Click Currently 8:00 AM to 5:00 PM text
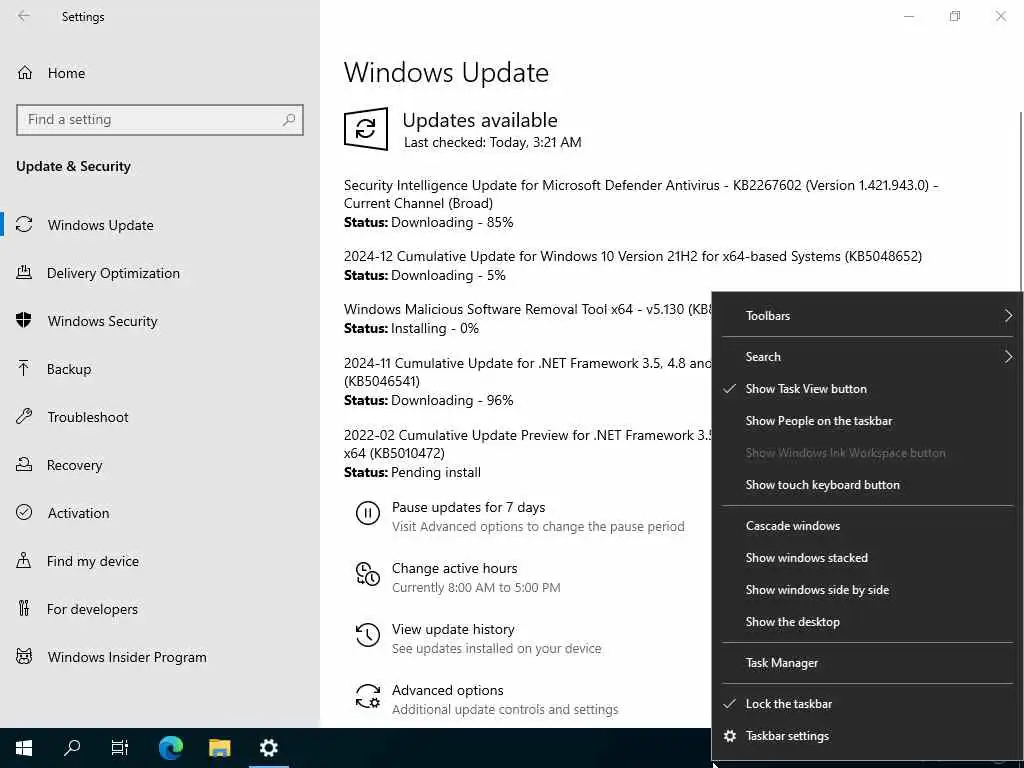This screenshot has height=768, width=1024. tap(476, 587)
